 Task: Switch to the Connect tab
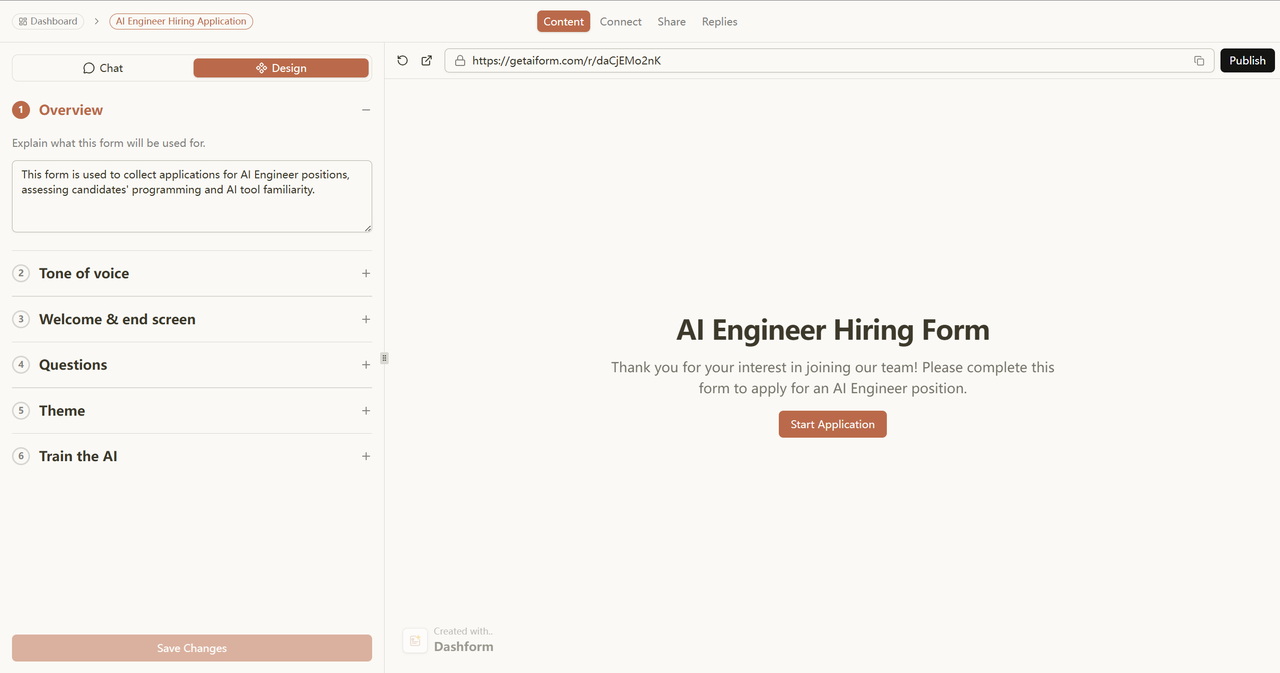coord(621,21)
